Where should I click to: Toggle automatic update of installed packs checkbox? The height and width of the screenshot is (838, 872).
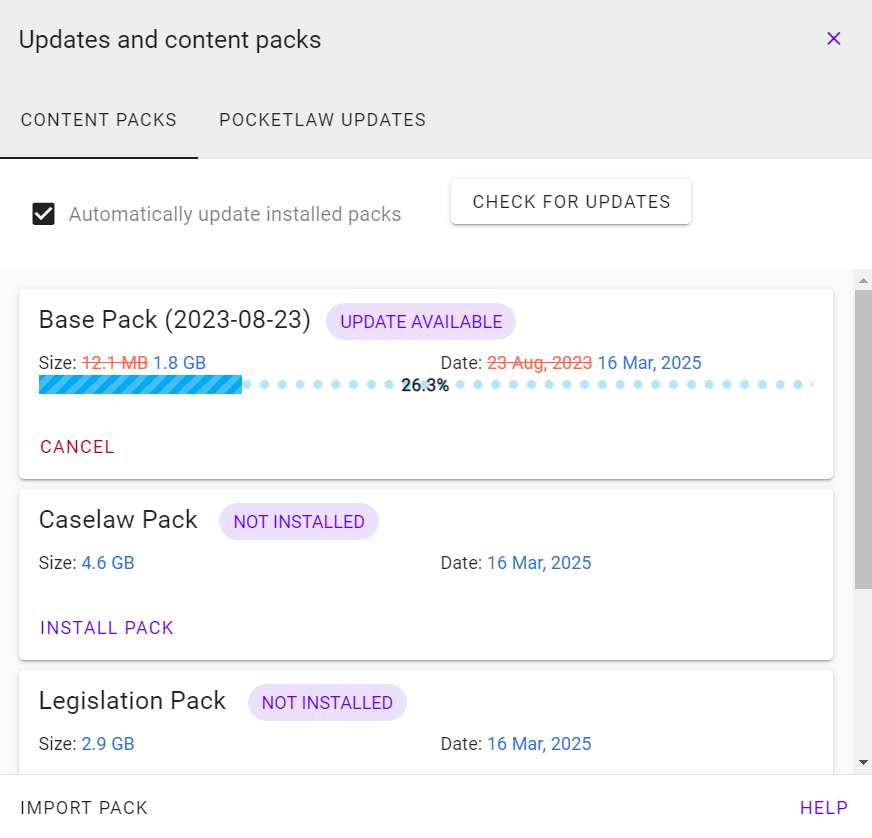click(x=43, y=214)
